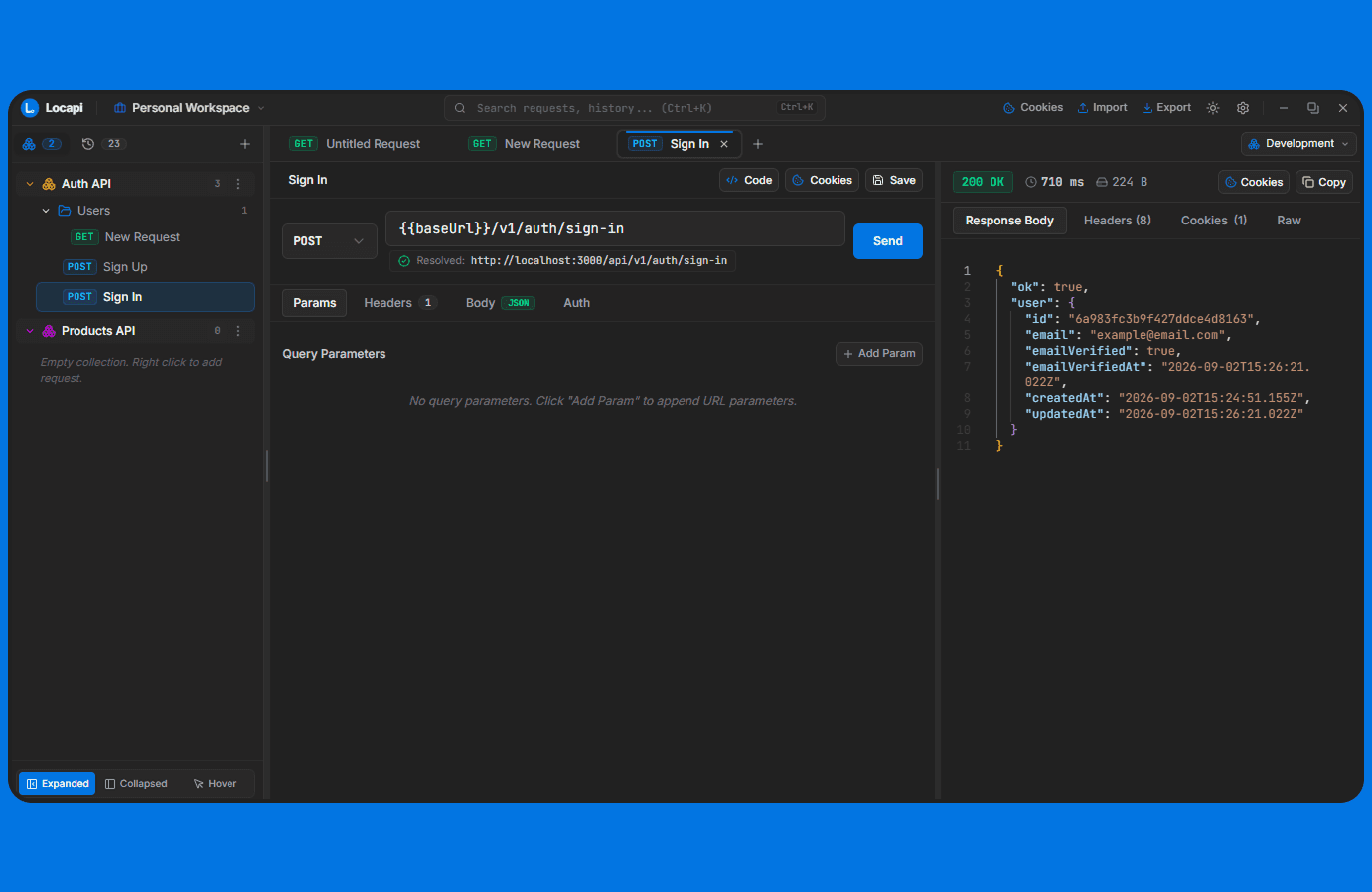The image size is (1372, 892).
Task: Open a new request tab with the plus icon
Action: coord(758,144)
